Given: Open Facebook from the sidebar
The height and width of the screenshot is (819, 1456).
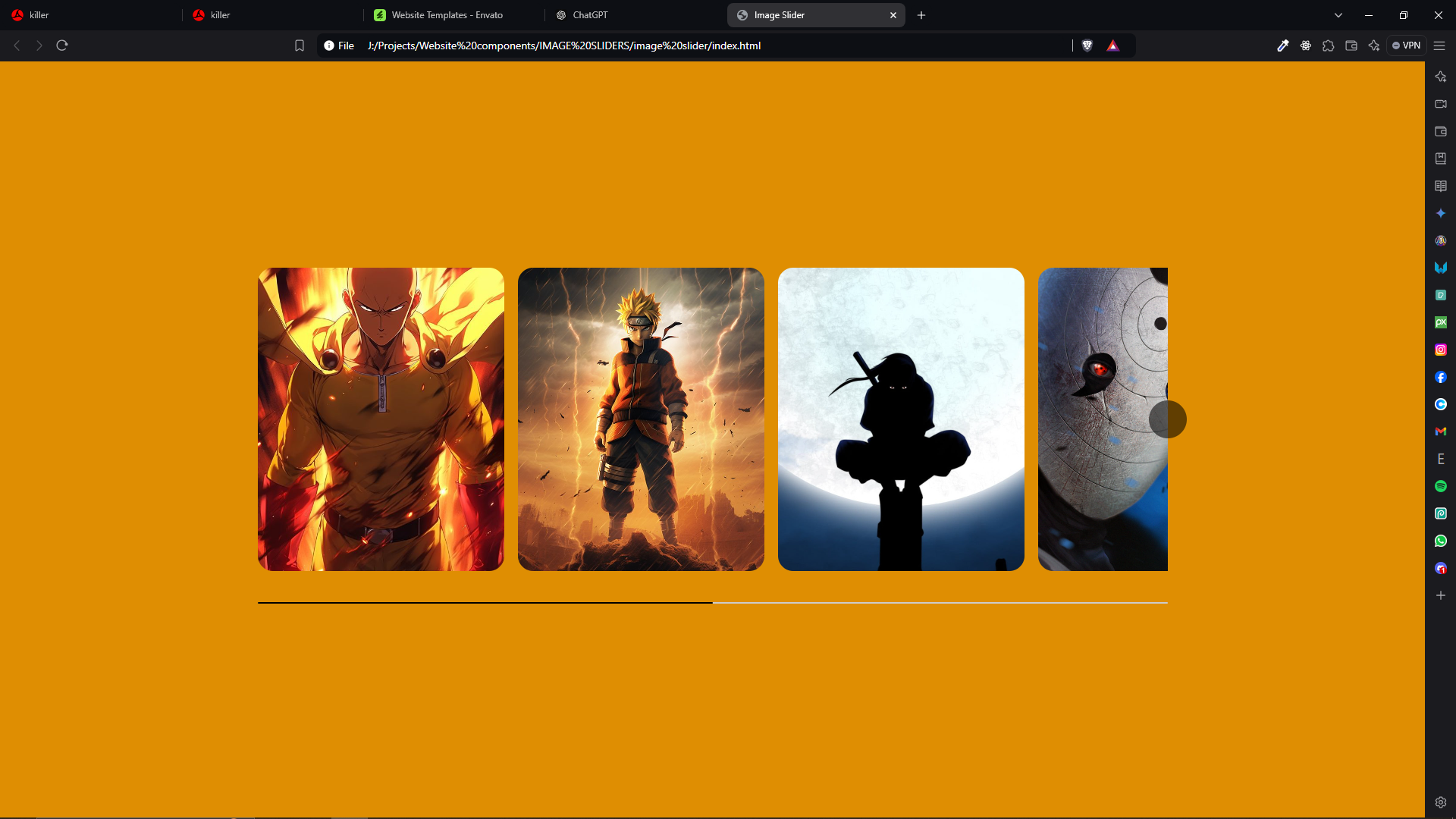Looking at the screenshot, I should tap(1441, 377).
